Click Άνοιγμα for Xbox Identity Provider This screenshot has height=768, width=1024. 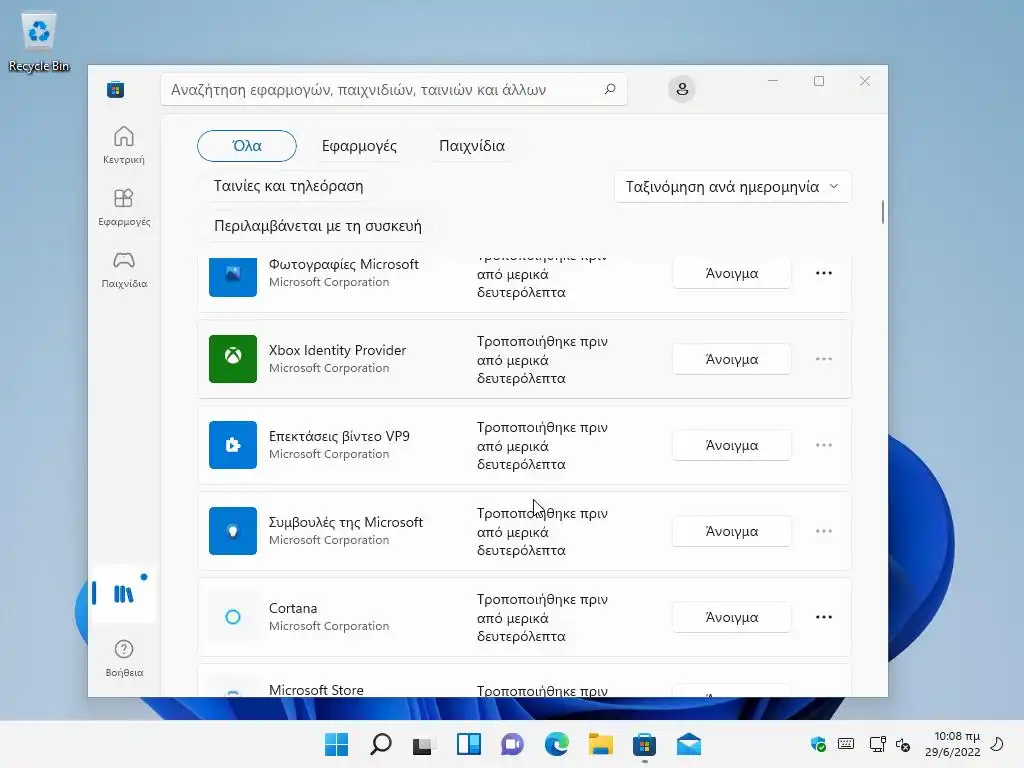pos(731,359)
